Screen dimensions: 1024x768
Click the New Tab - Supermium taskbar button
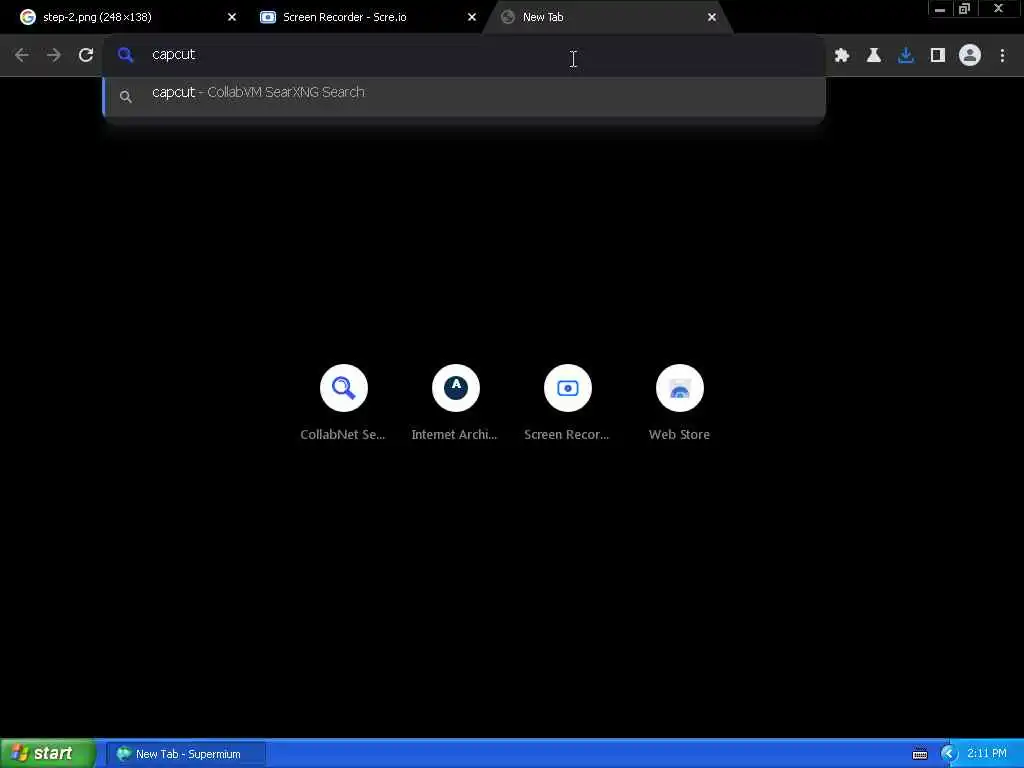click(x=187, y=754)
